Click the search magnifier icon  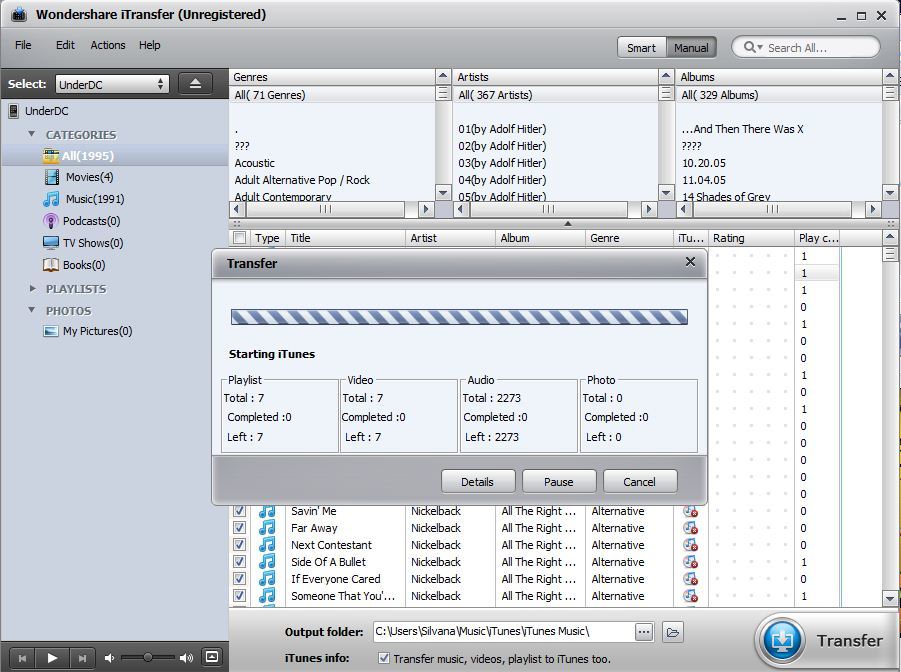click(749, 47)
